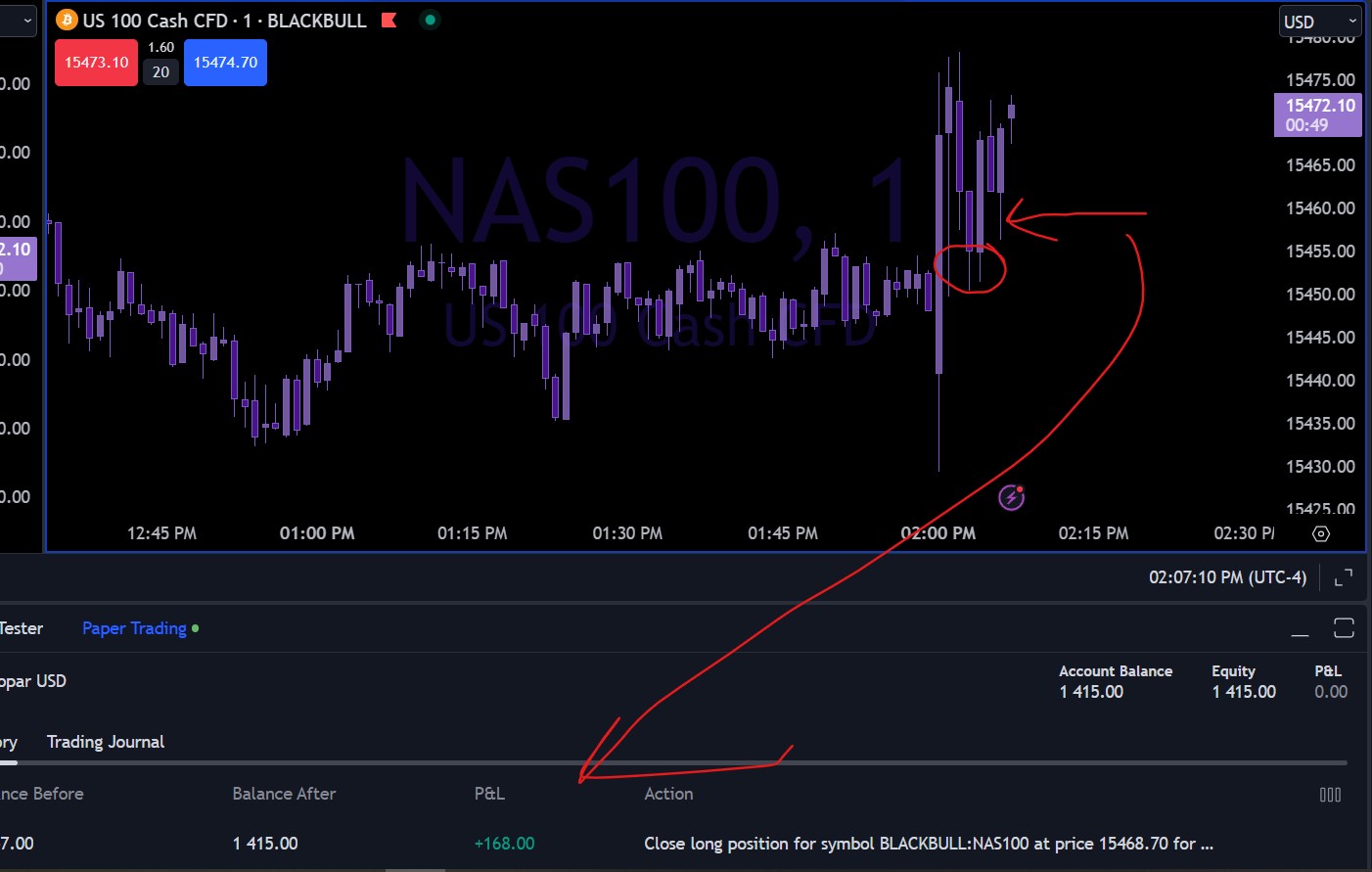Click the account name ending in USD
The width and height of the screenshot is (1372, 872).
click(x=33, y=681)
